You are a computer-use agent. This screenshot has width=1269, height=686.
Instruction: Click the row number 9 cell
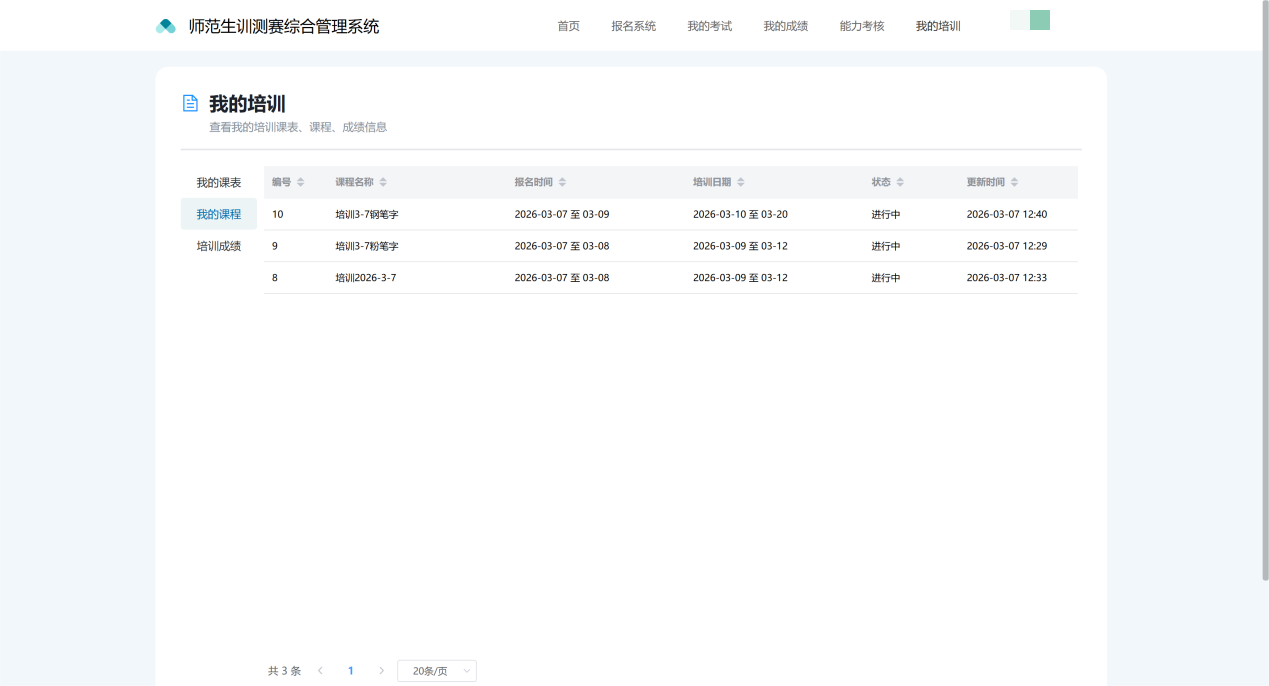[x=275, y=246]
